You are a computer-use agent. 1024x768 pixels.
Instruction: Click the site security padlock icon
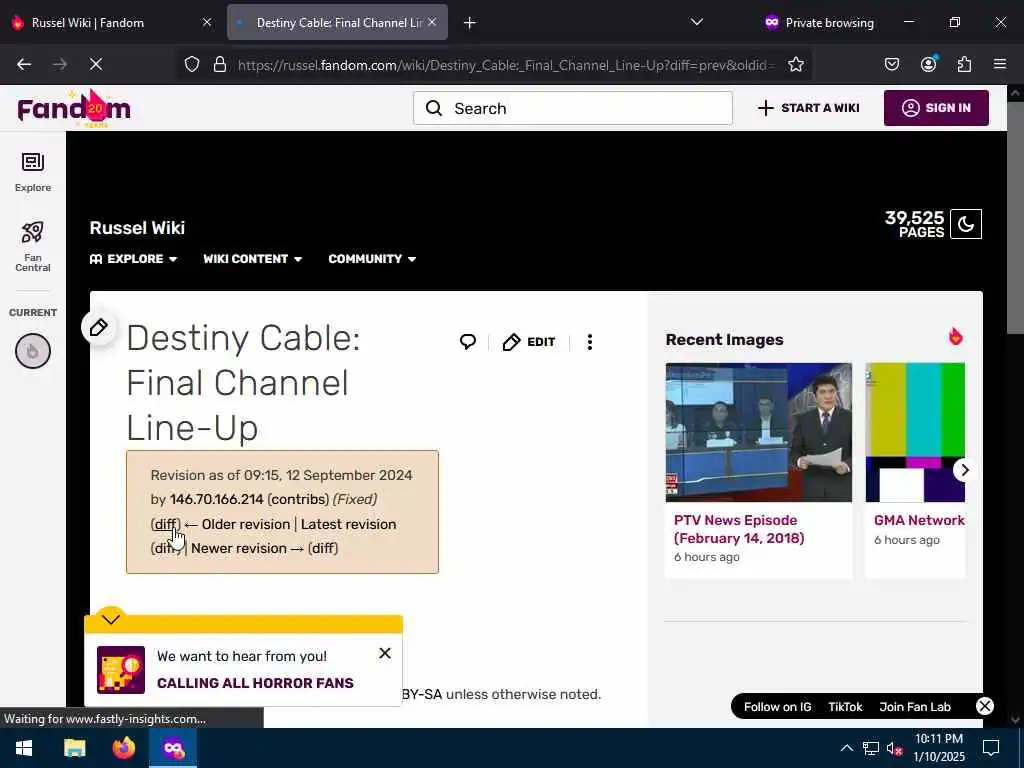220,64
